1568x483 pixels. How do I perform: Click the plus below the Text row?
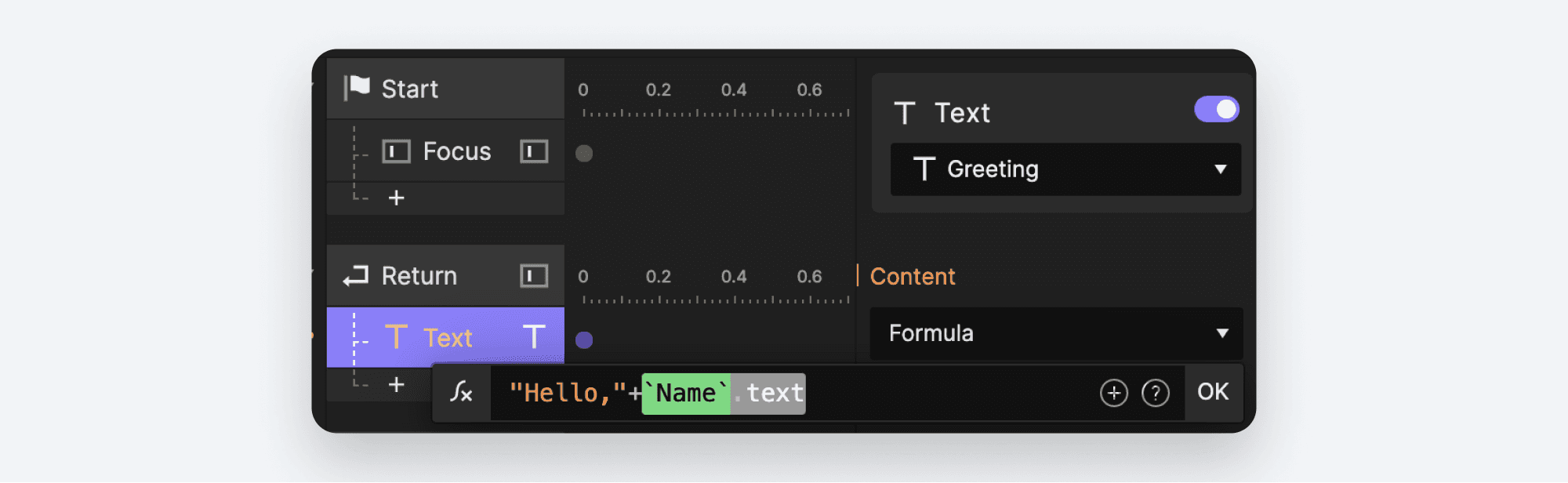[397, 383]
